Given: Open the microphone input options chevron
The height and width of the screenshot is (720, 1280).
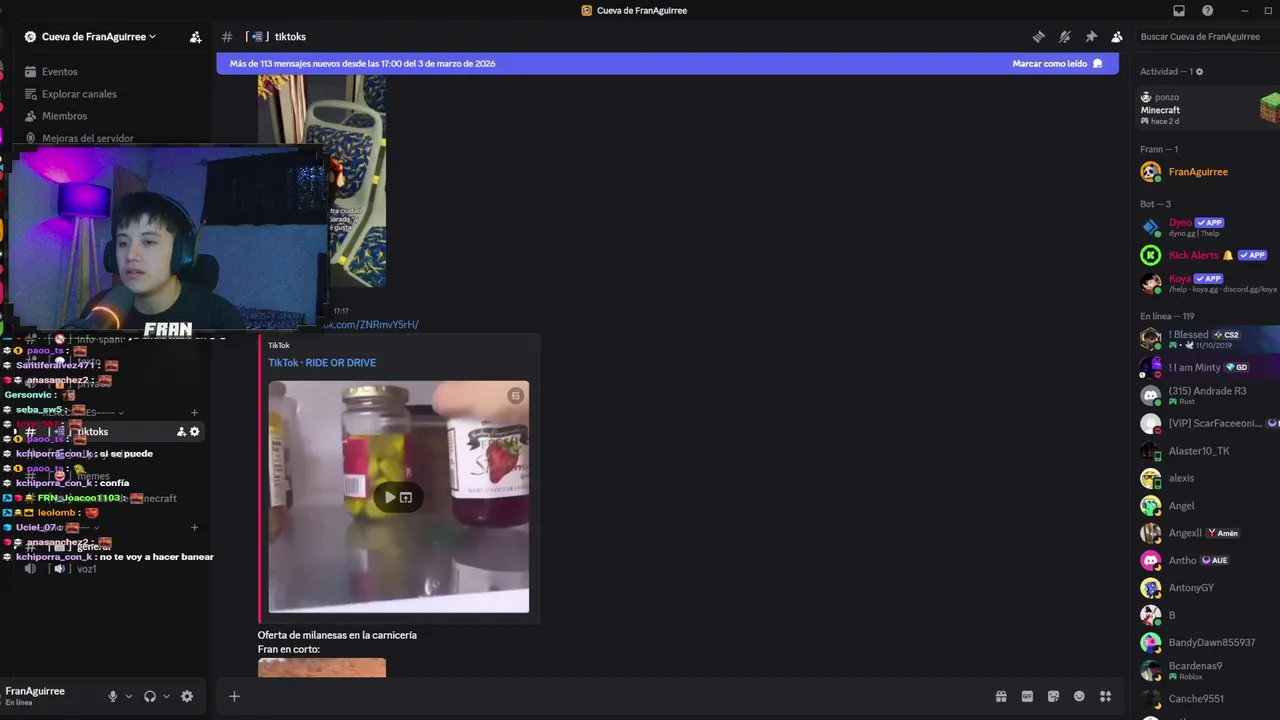Looking at the screenshot, I should pos(129,696).
